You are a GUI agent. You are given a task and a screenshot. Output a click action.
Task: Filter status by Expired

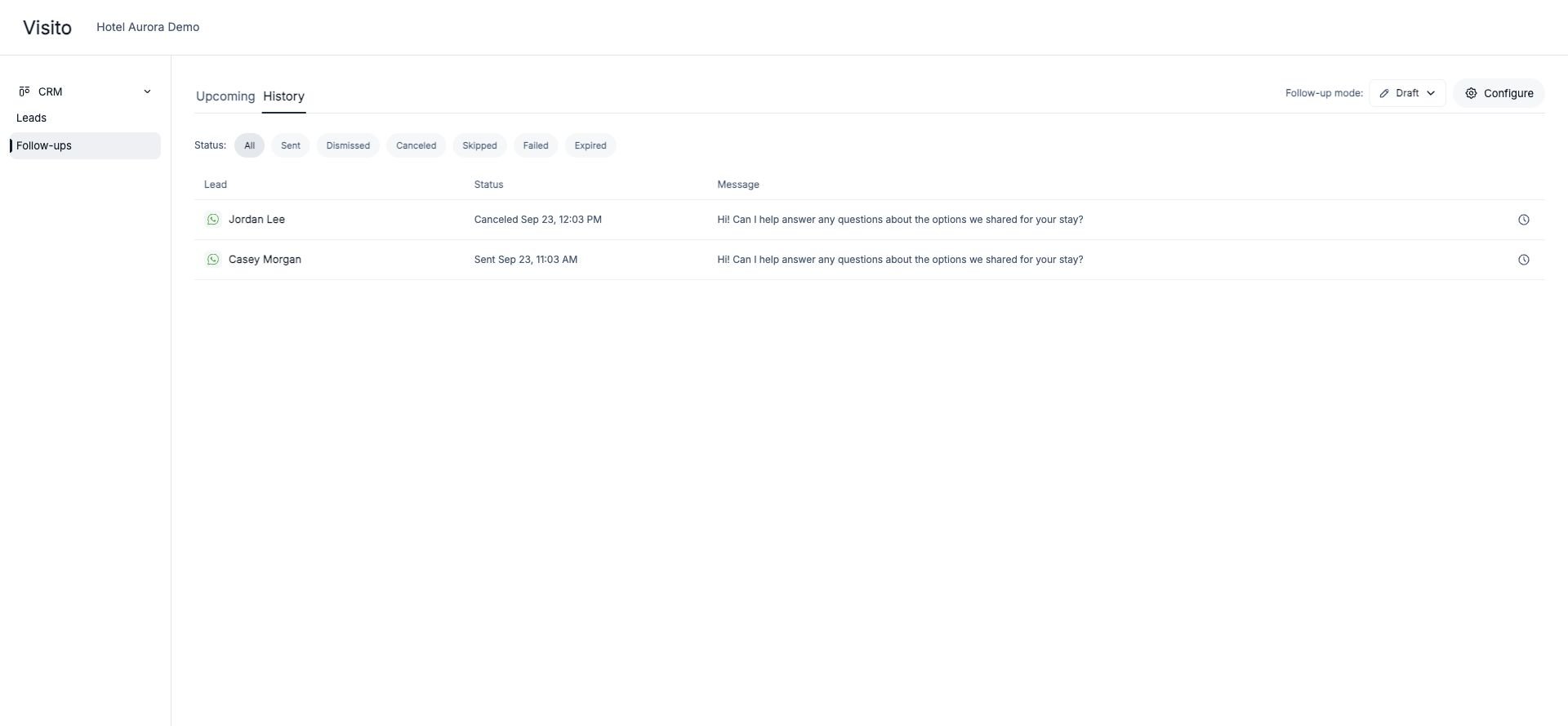[590, 145]
